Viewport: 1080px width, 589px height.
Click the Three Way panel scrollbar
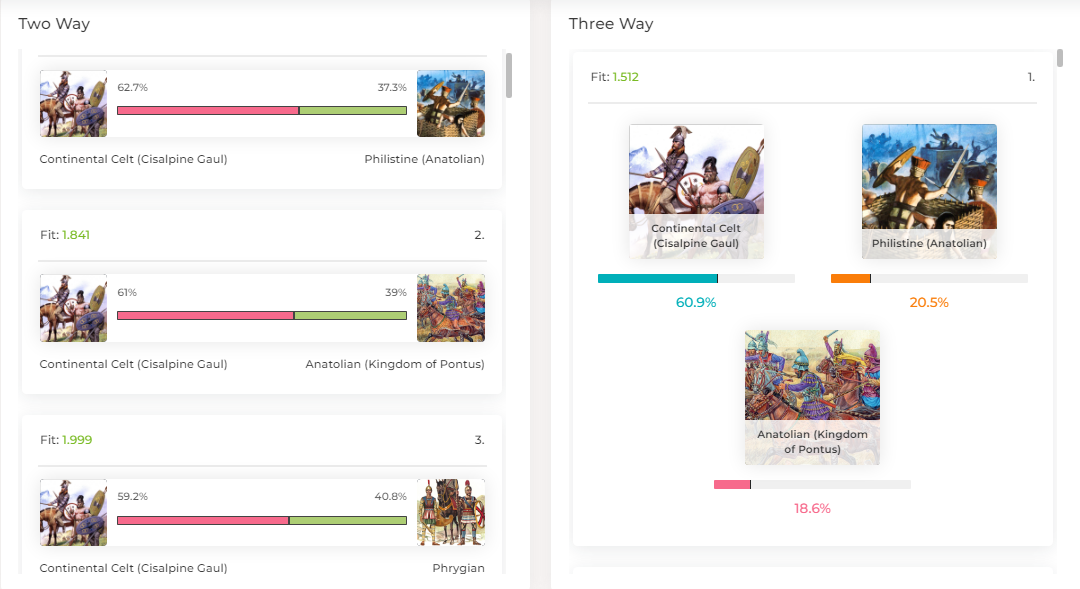[x=1059, y=58]
